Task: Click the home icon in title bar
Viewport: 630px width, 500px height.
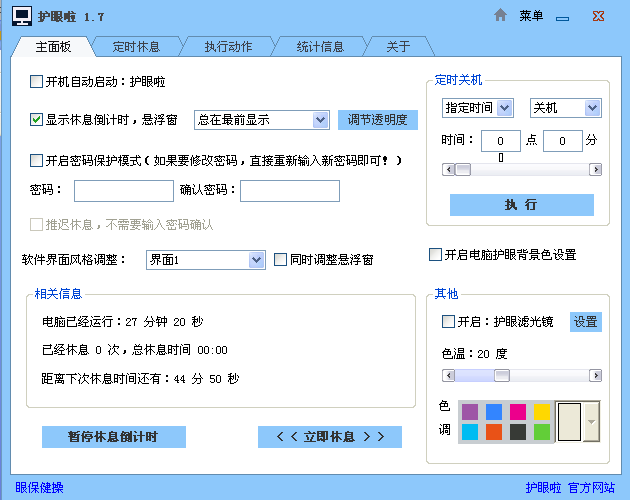Action: tap(500, 15)
